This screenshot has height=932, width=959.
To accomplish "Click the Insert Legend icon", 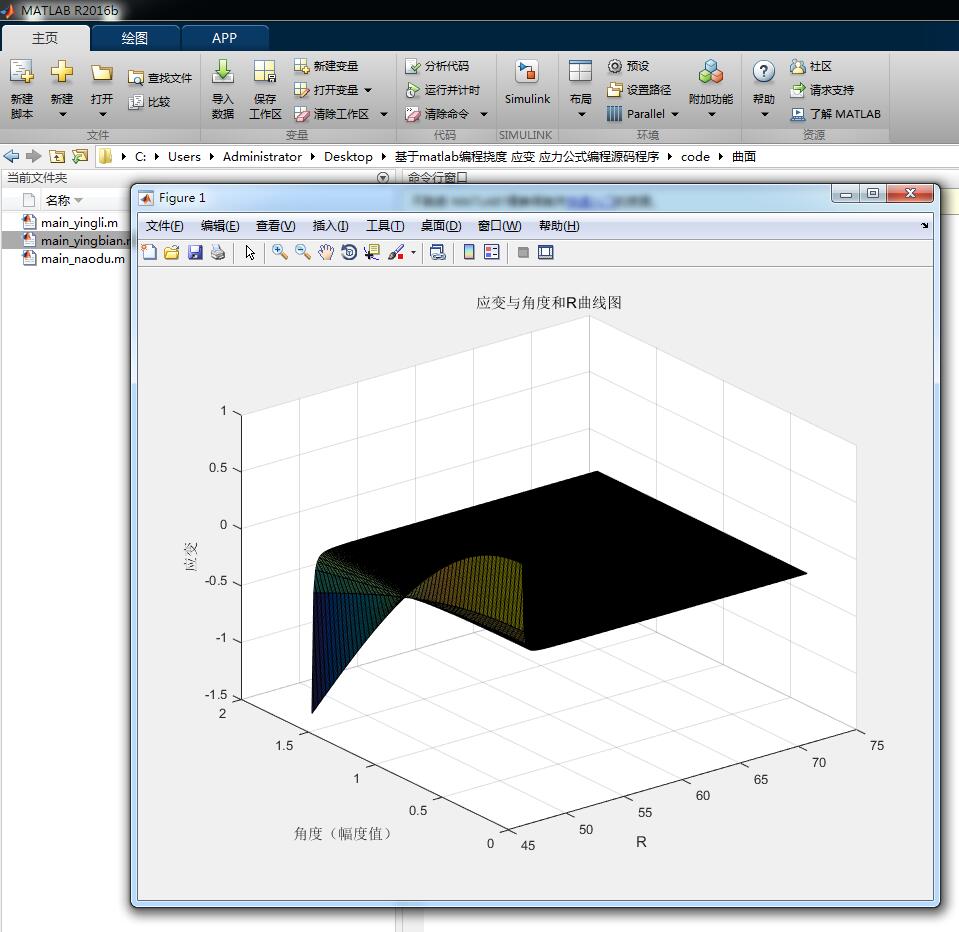I will point(492,252).
